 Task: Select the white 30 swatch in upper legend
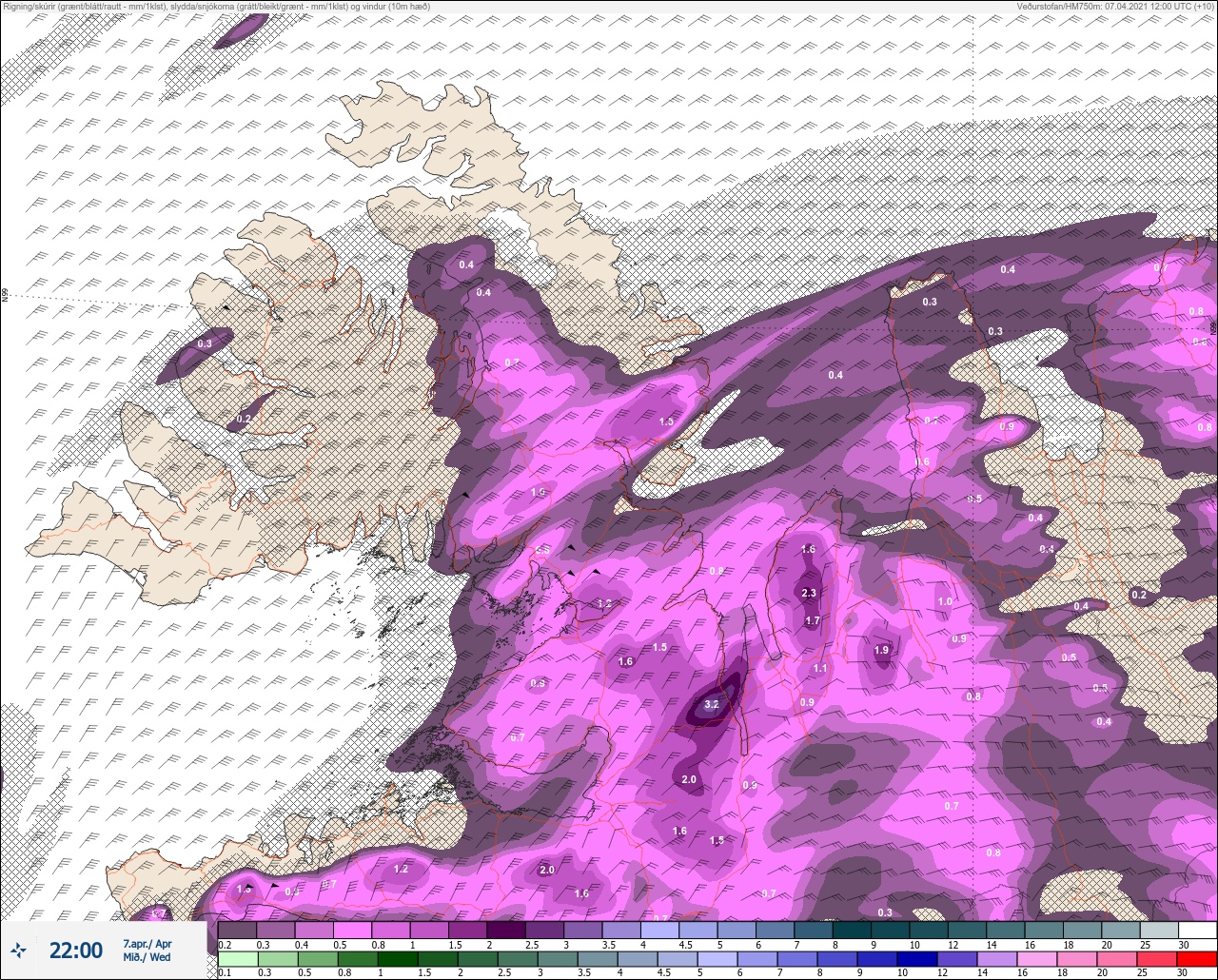1197,930
